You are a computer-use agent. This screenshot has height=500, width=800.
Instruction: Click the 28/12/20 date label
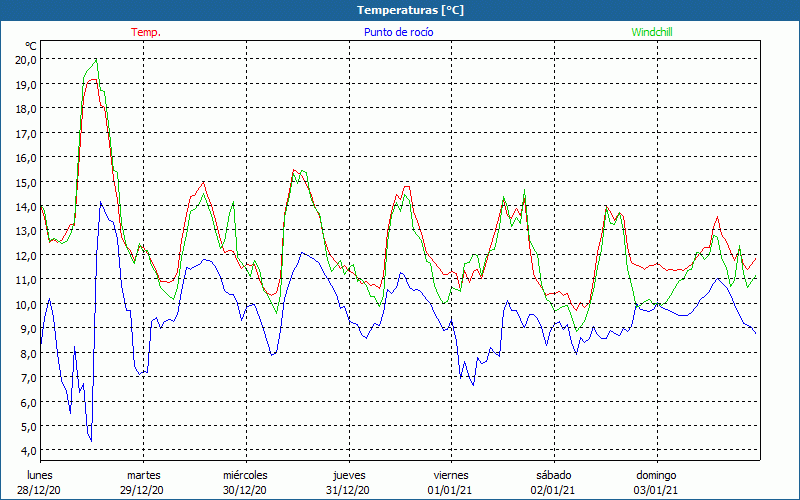coord(39,490)
